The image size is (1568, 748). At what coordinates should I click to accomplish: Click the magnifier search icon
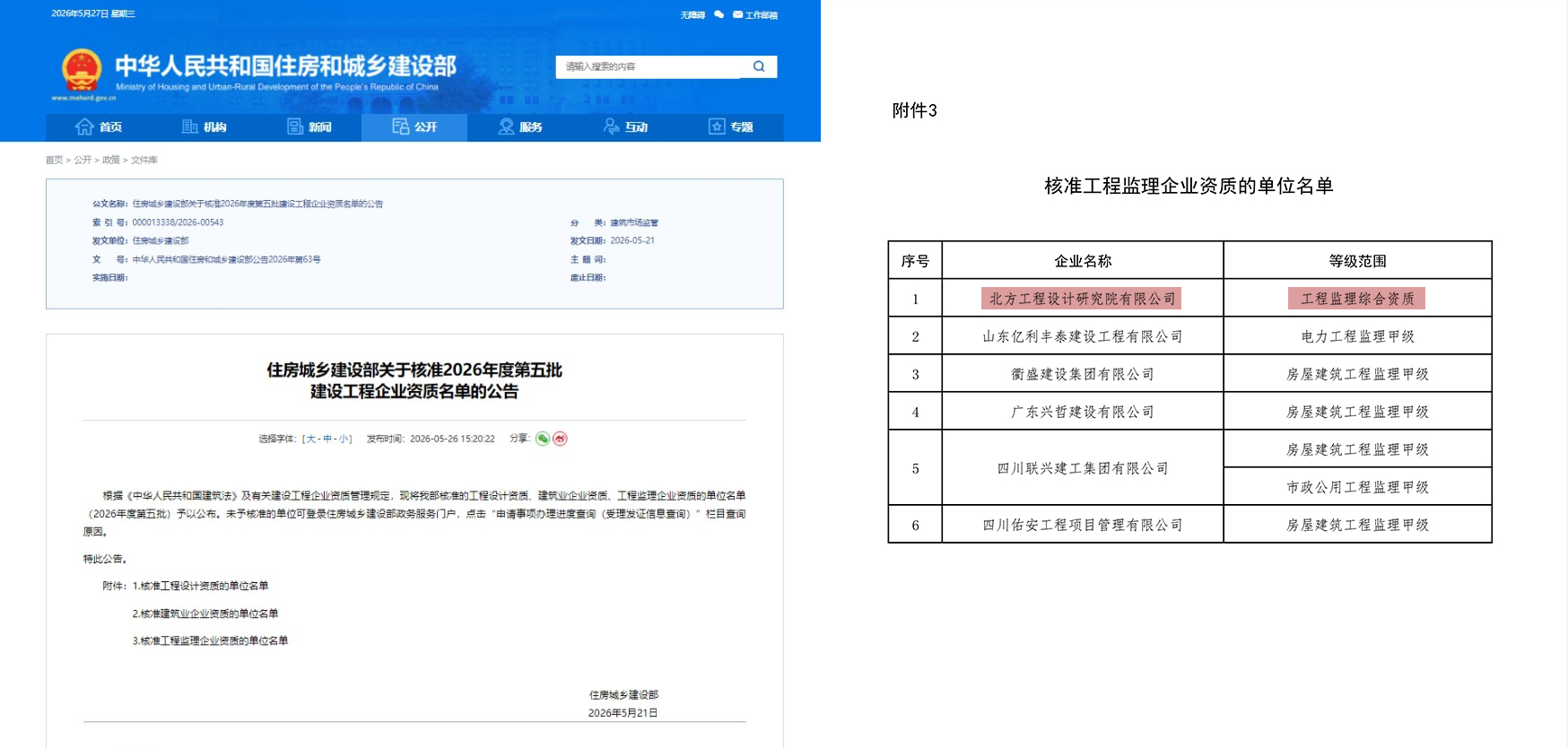point(759,66)
